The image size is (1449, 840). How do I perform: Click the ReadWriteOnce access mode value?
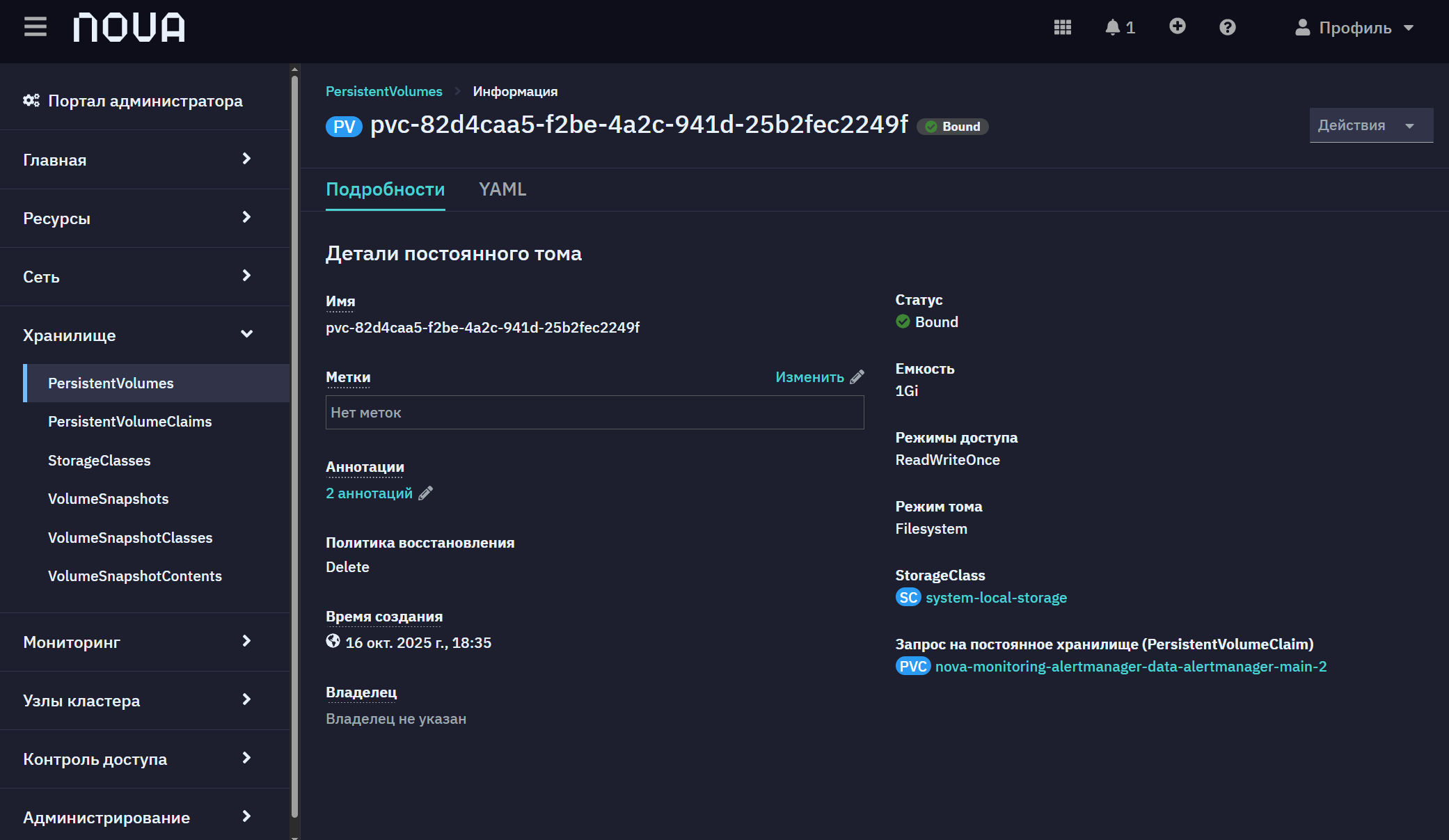[x=947, y=459]
